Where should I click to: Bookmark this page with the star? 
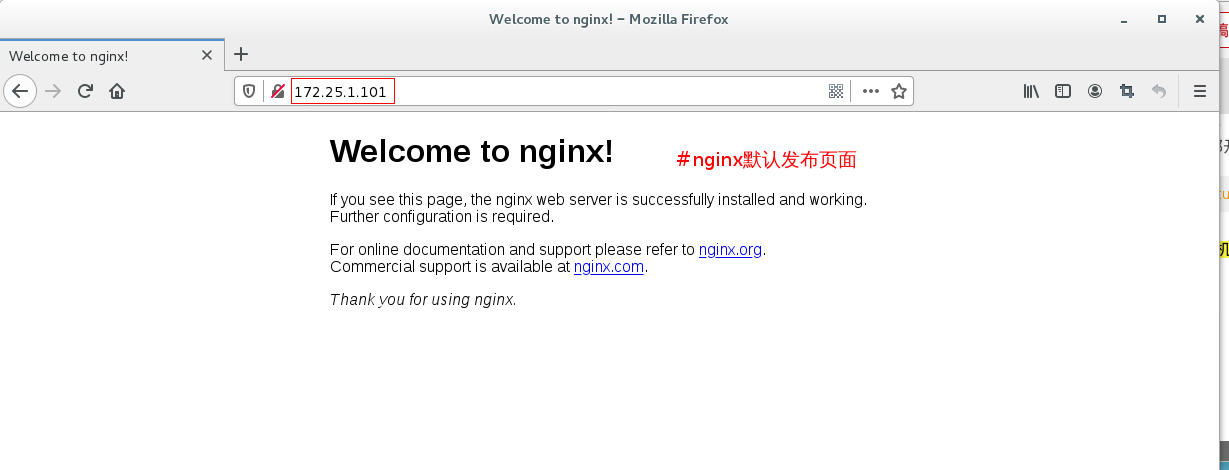[x=899, y=91]
